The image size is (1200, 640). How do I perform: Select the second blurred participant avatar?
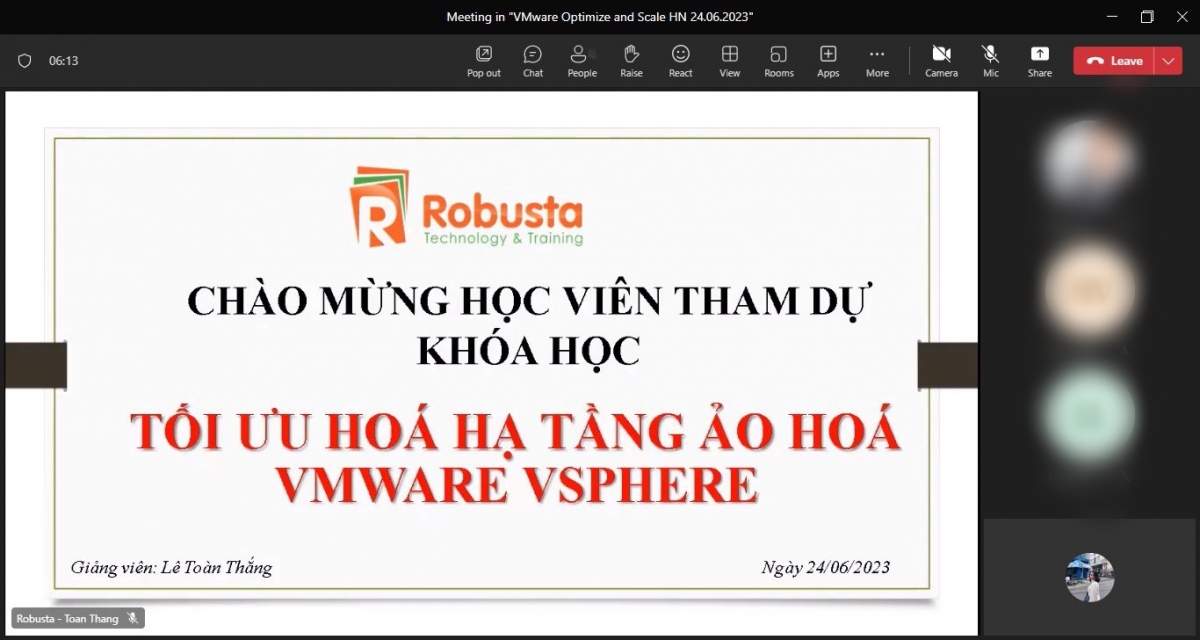click(x=1090, y=289)
